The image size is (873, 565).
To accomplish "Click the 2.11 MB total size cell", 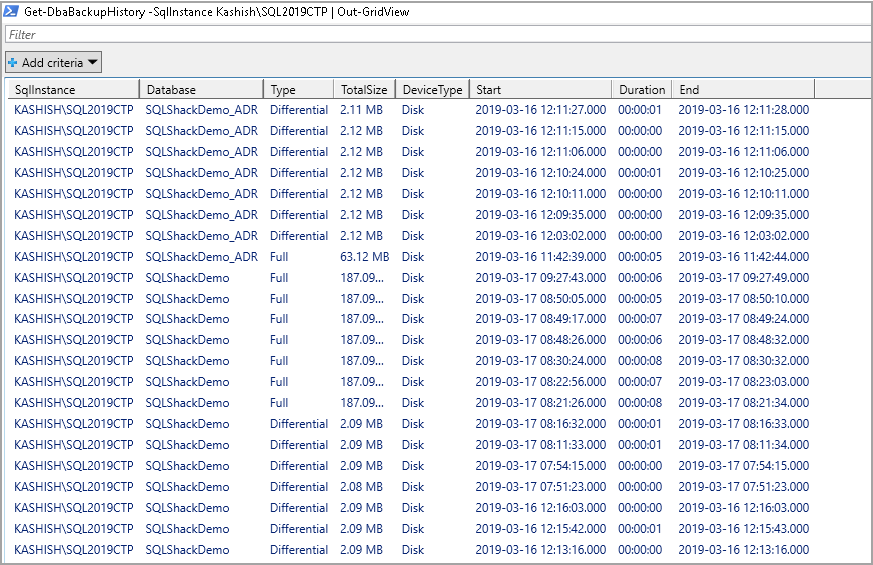I will click(x=361, y=110).
